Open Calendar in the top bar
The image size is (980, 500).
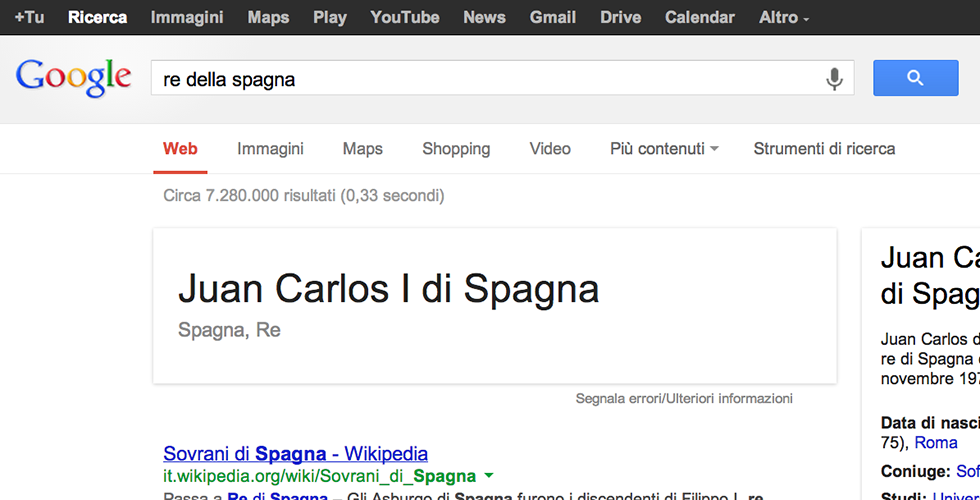(x=699, y=17)
